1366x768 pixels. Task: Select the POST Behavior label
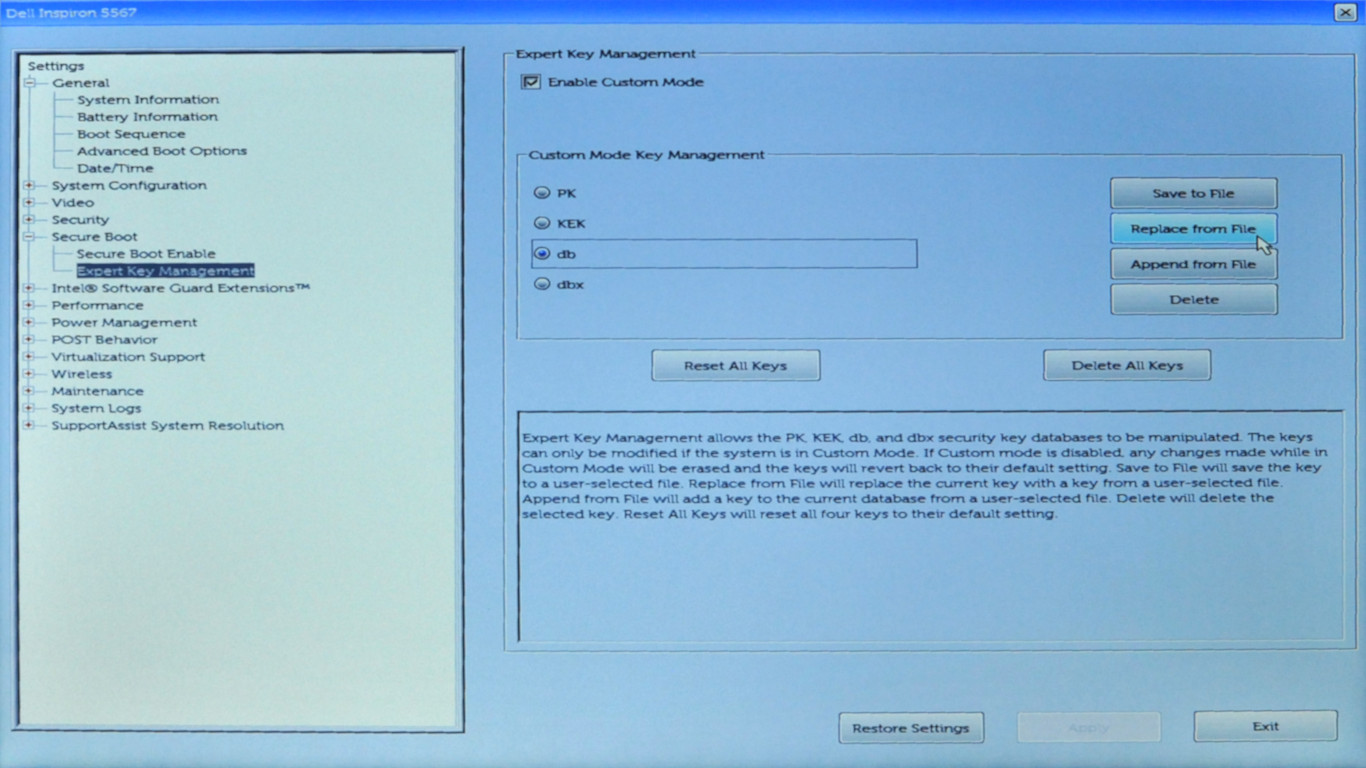pyautogui.click(x=104, y=339)
